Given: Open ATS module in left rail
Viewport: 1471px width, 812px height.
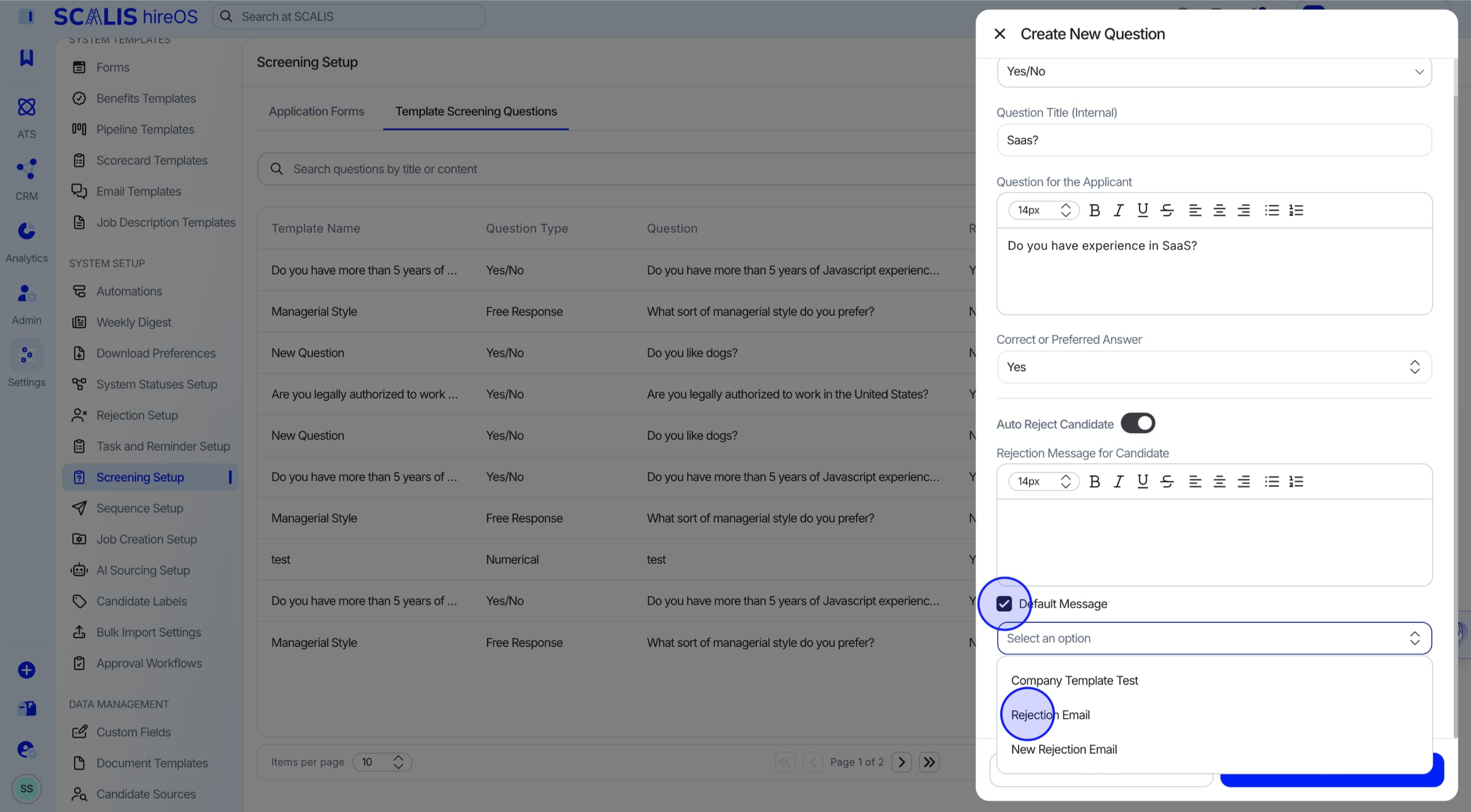Looking at the screenshot, I should coord(26,118).
